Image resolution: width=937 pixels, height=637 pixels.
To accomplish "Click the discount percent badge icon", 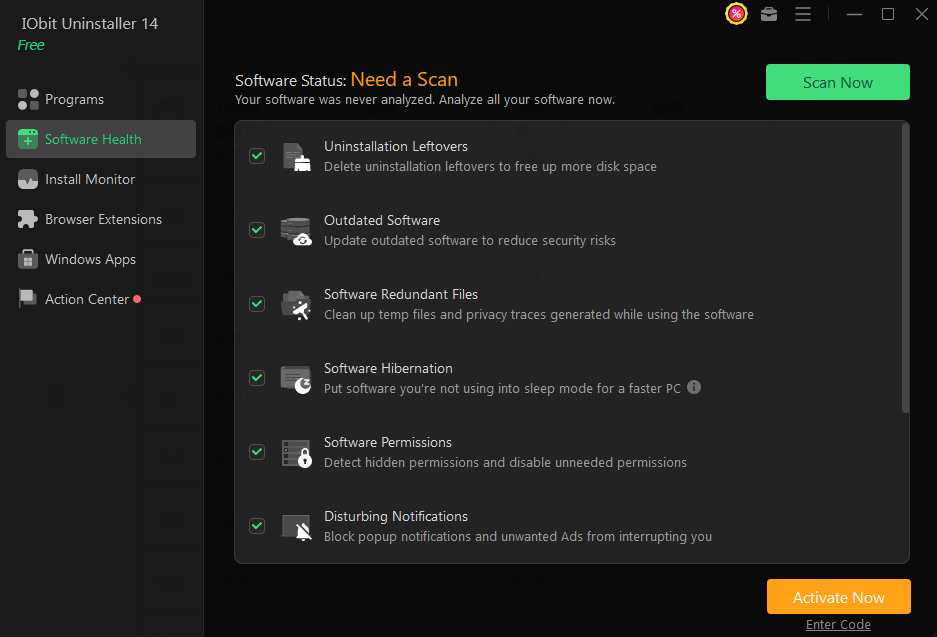I will (x=736, y=14).
